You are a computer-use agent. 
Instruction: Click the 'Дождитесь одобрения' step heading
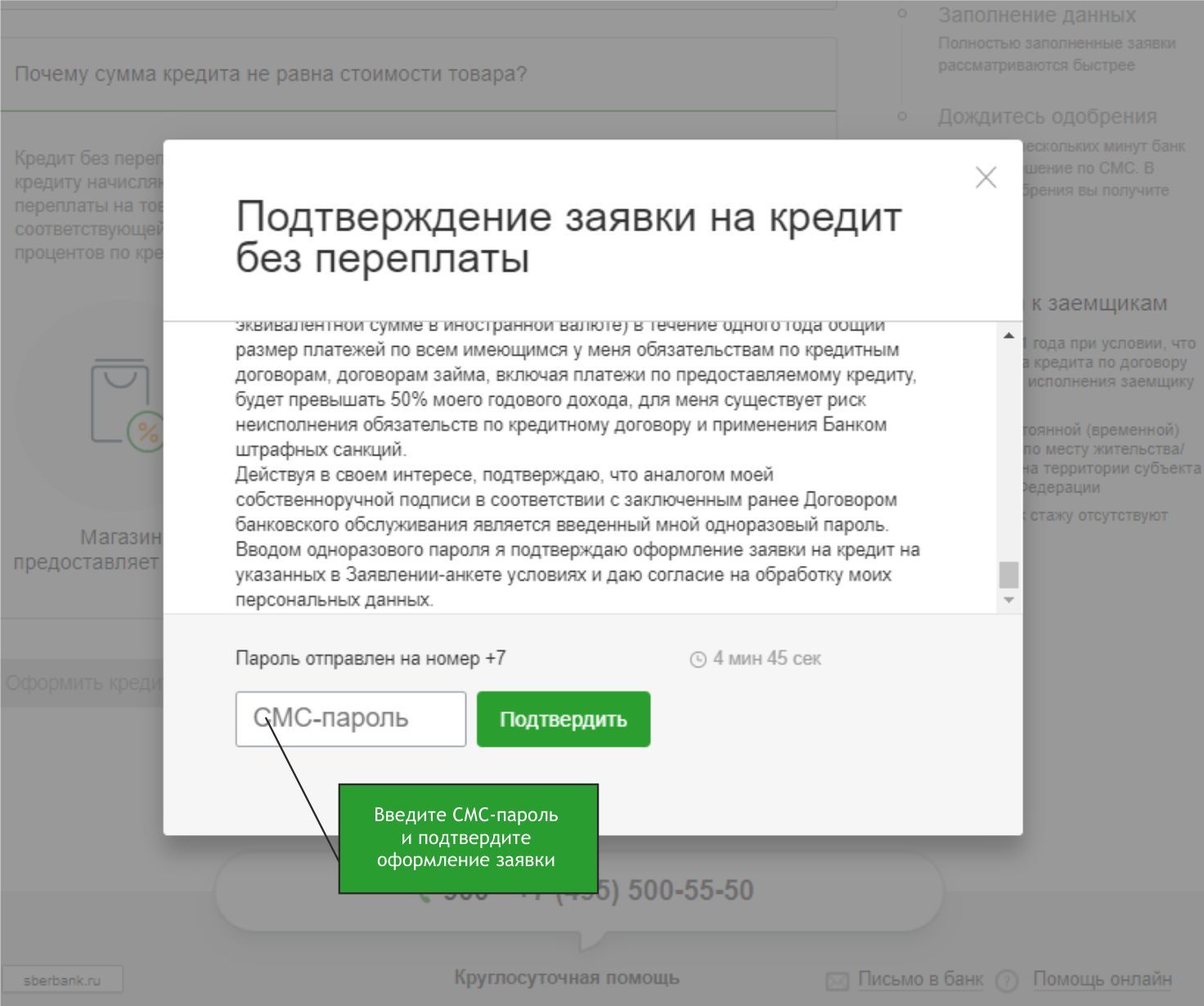click(x=1048, y=116)
